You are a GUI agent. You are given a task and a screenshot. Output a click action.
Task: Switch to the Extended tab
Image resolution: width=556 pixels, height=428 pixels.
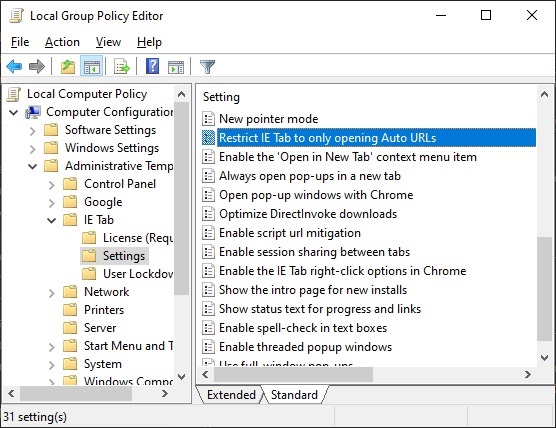coord(231,395)
